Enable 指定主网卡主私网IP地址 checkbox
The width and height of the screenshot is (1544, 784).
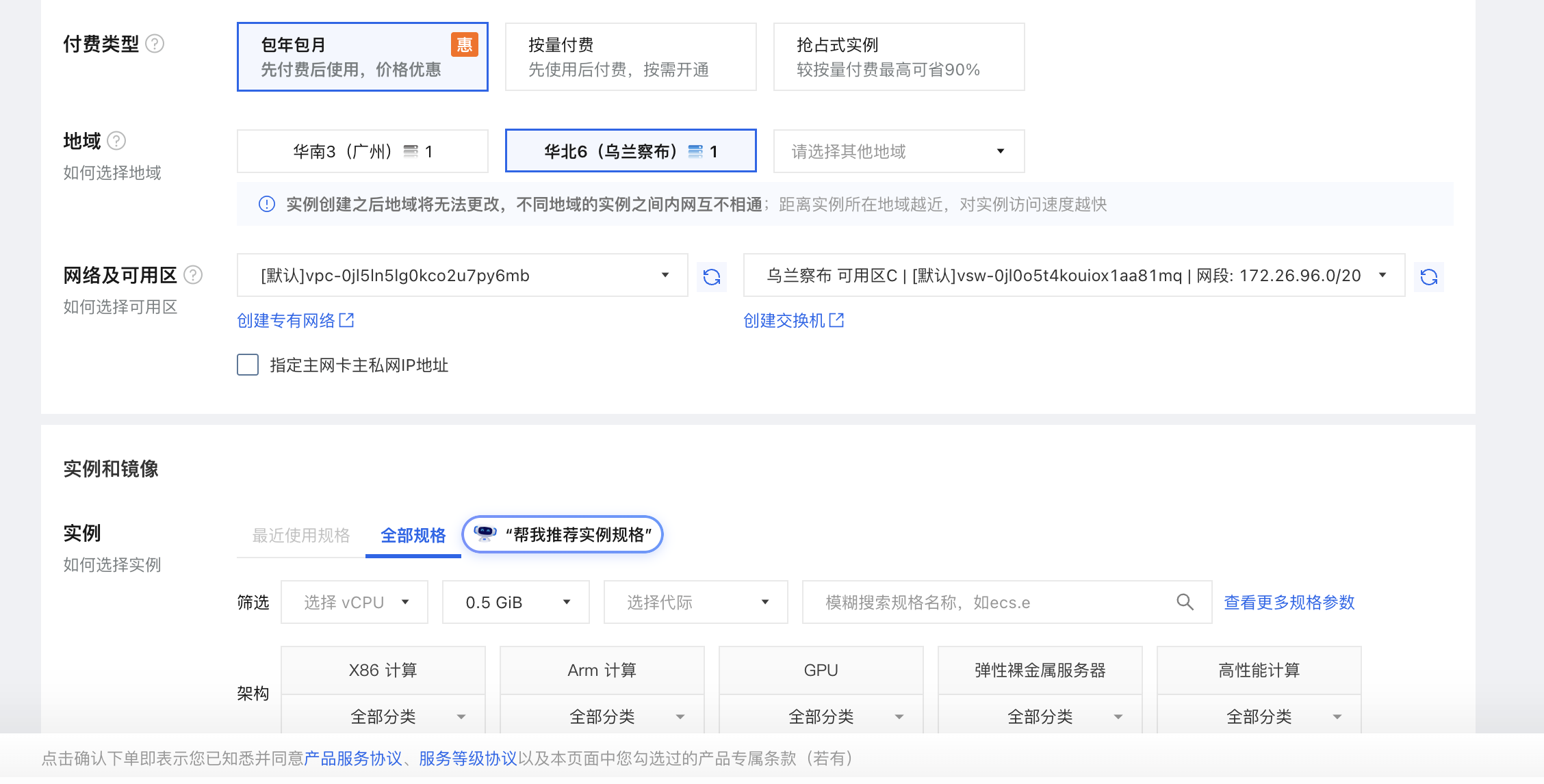248,365
